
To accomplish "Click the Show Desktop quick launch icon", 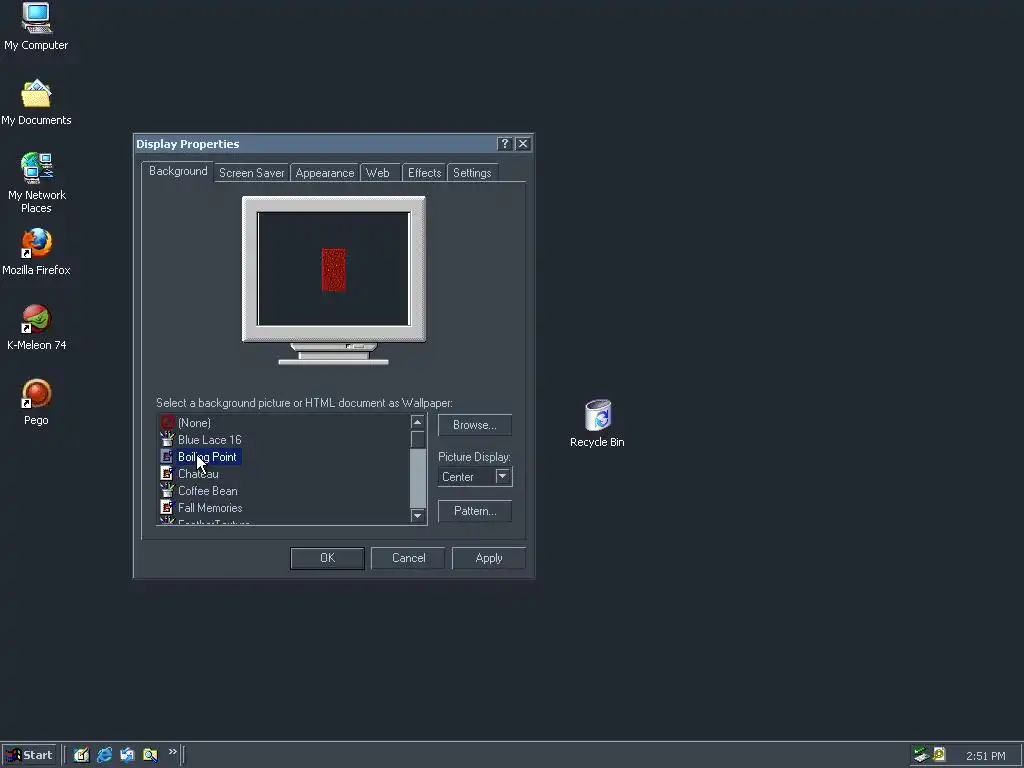I will [81, 755].
